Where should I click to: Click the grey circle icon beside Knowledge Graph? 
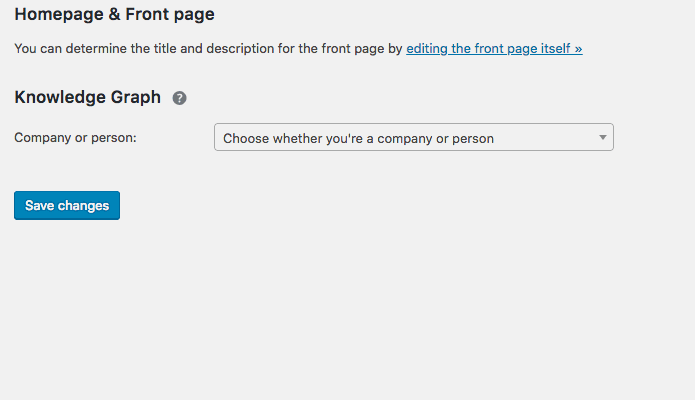[179, 98]
